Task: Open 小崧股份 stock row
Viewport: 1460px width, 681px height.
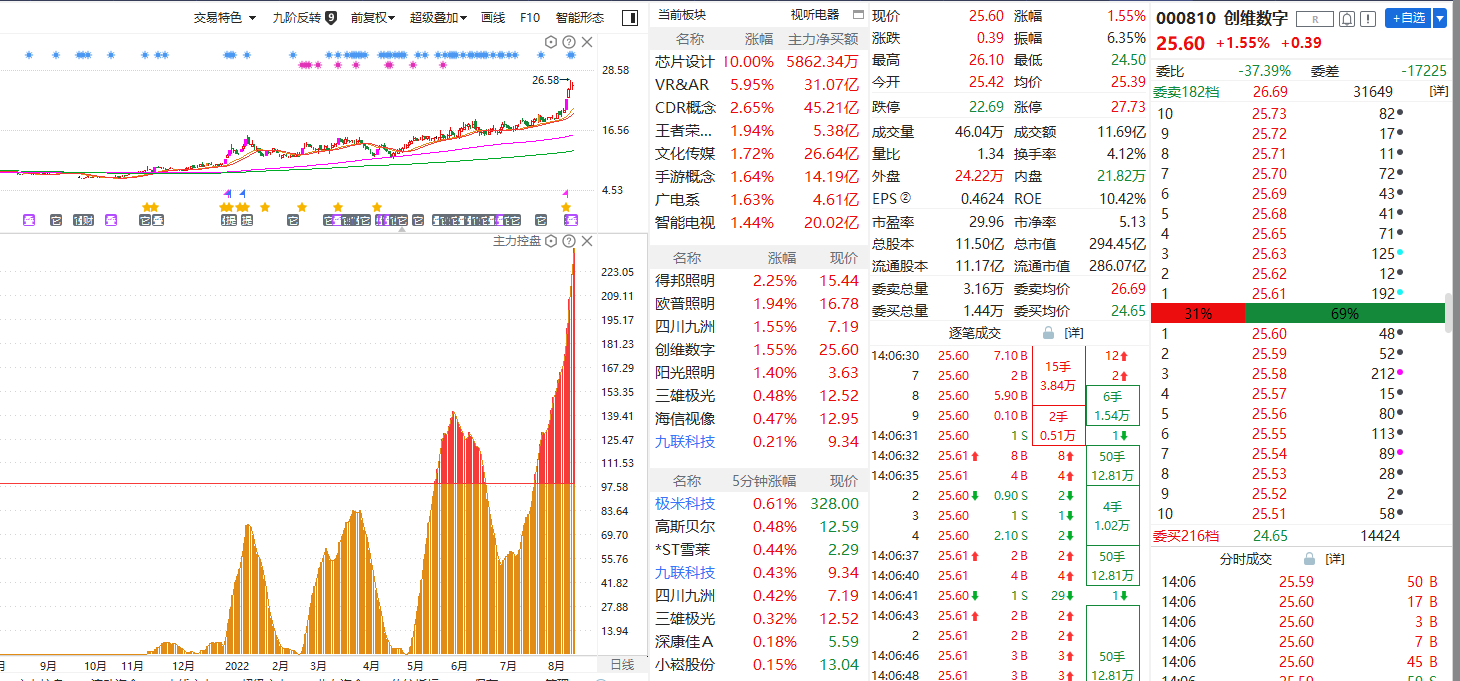Action: 757,664
